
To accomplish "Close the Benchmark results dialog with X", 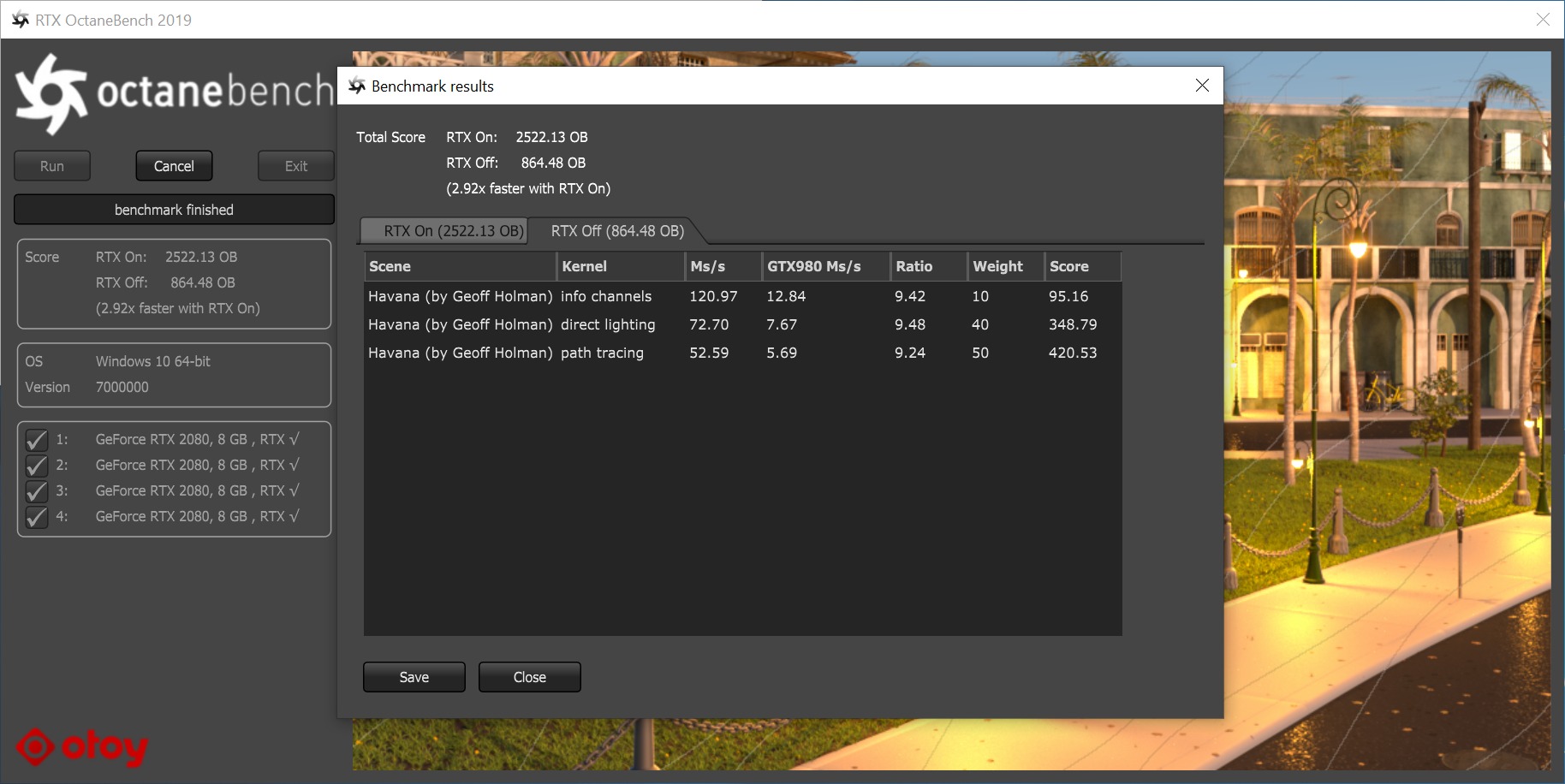I will coord(1202,86).
